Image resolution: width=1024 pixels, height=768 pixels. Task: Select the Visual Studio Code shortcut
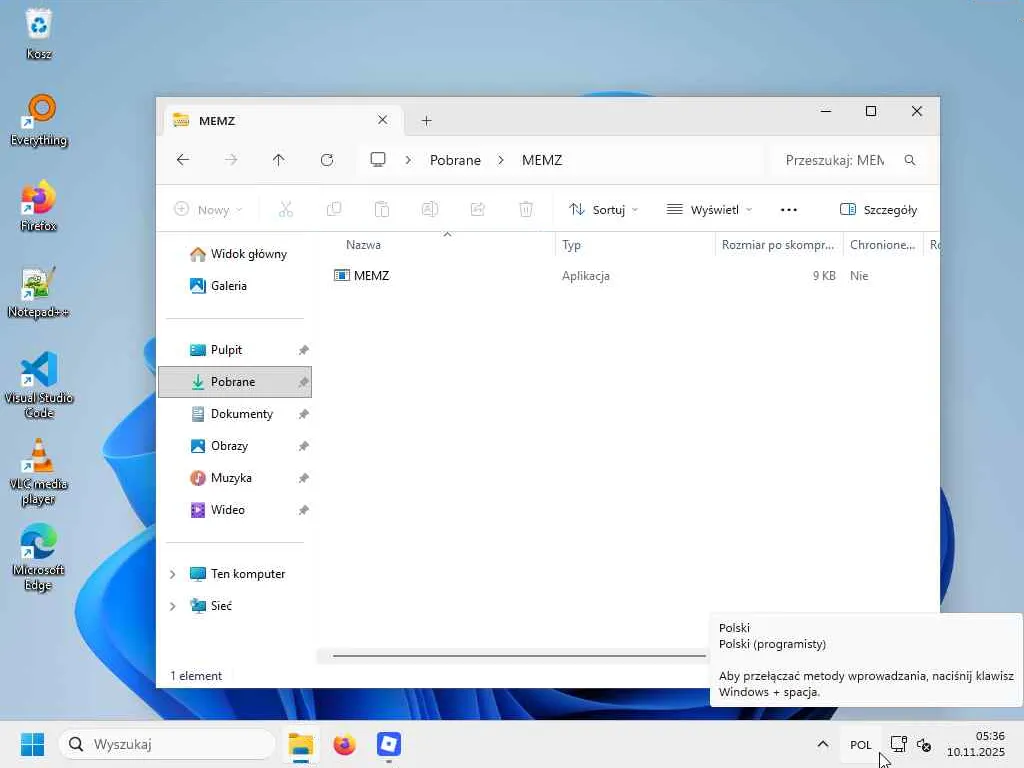(39, 385)
